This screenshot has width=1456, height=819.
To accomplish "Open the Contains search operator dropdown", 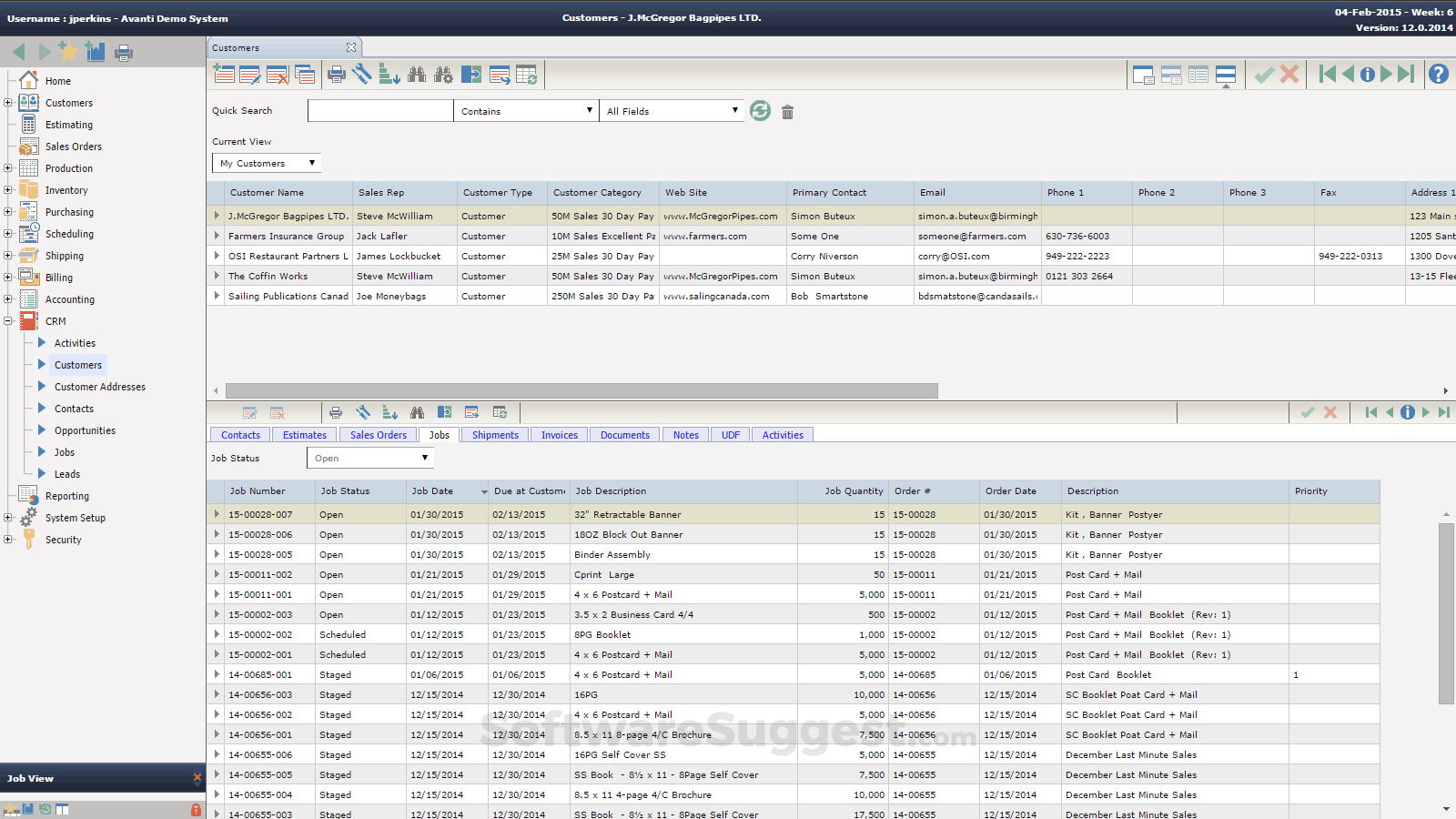I will tap(526, 111).
